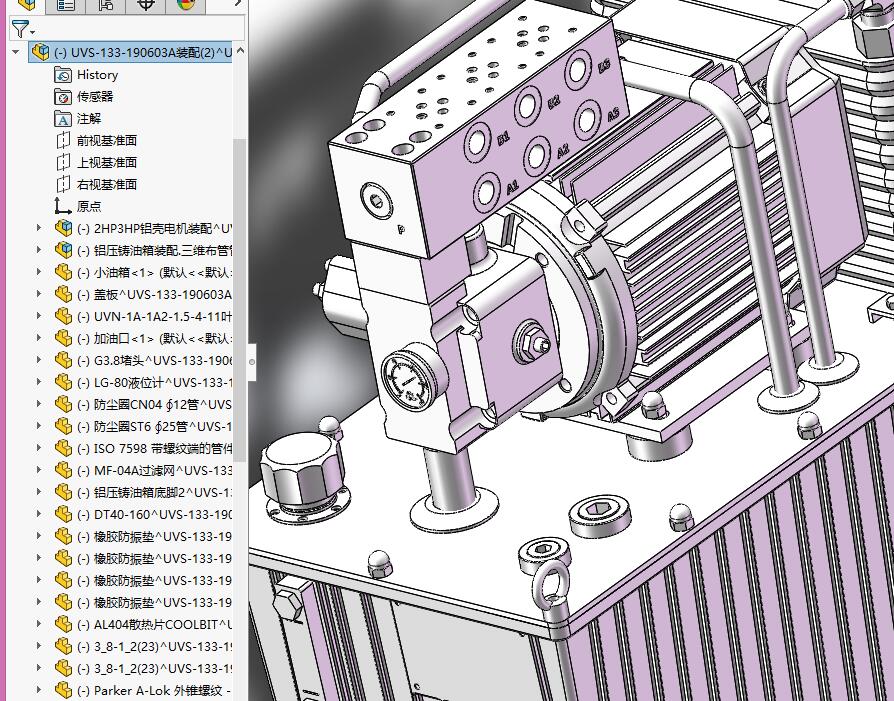Select the 防尘圈ST6 φ25管 row text
This screenshot has height=701, width=894.
155,426
